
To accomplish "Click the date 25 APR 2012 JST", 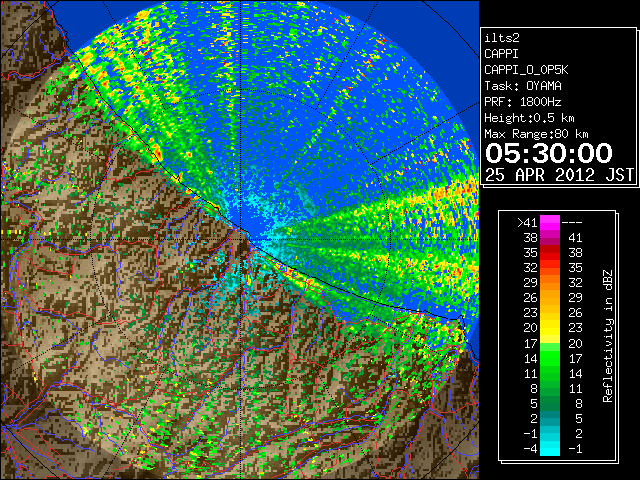I will (559, 175).
